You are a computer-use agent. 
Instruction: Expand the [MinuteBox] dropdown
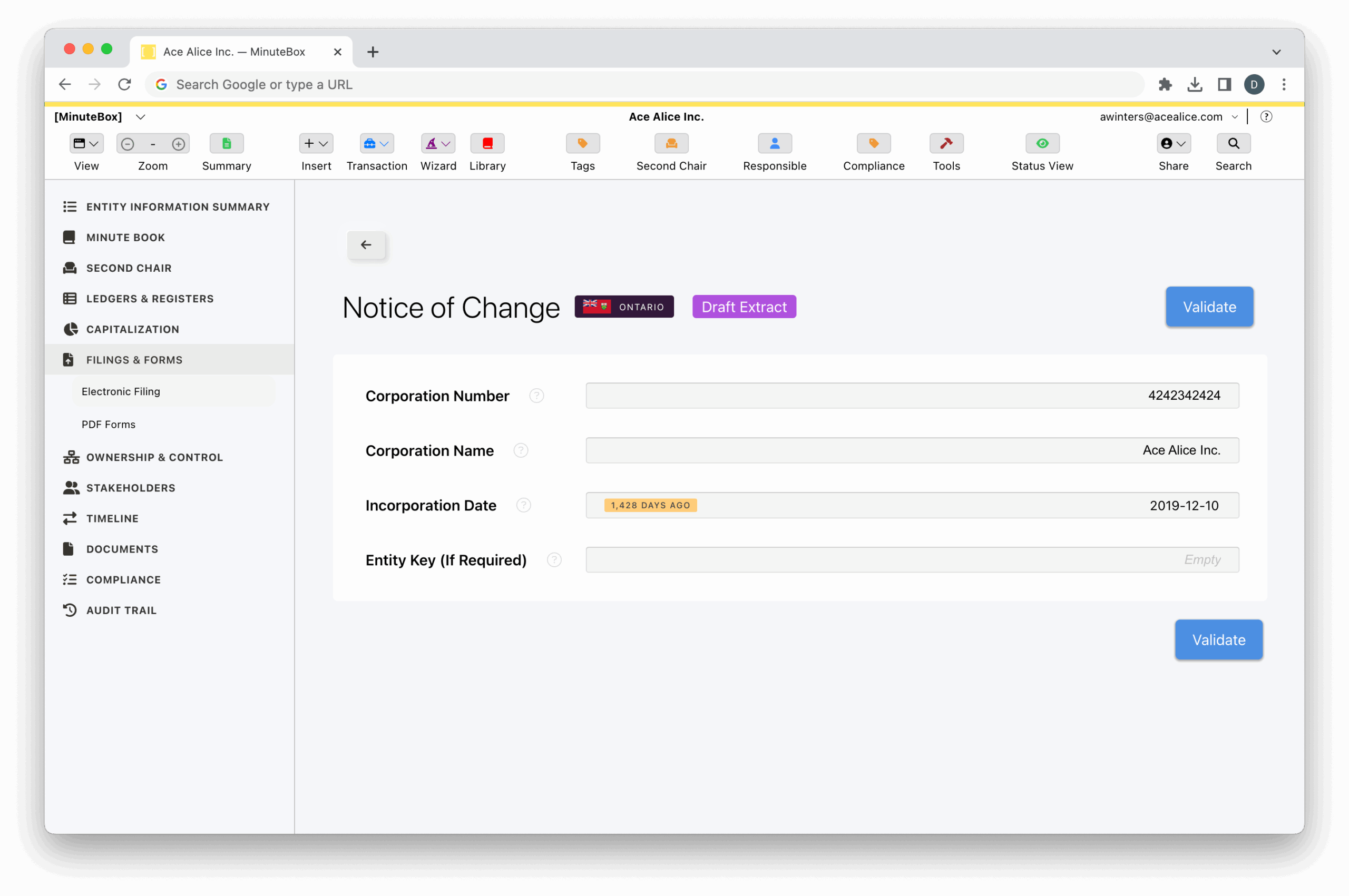tap(140, 116)
